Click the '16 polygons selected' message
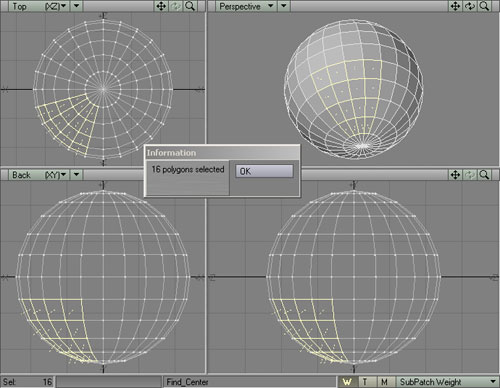This screenshot has height=388, width=500. tap(188, 169)
